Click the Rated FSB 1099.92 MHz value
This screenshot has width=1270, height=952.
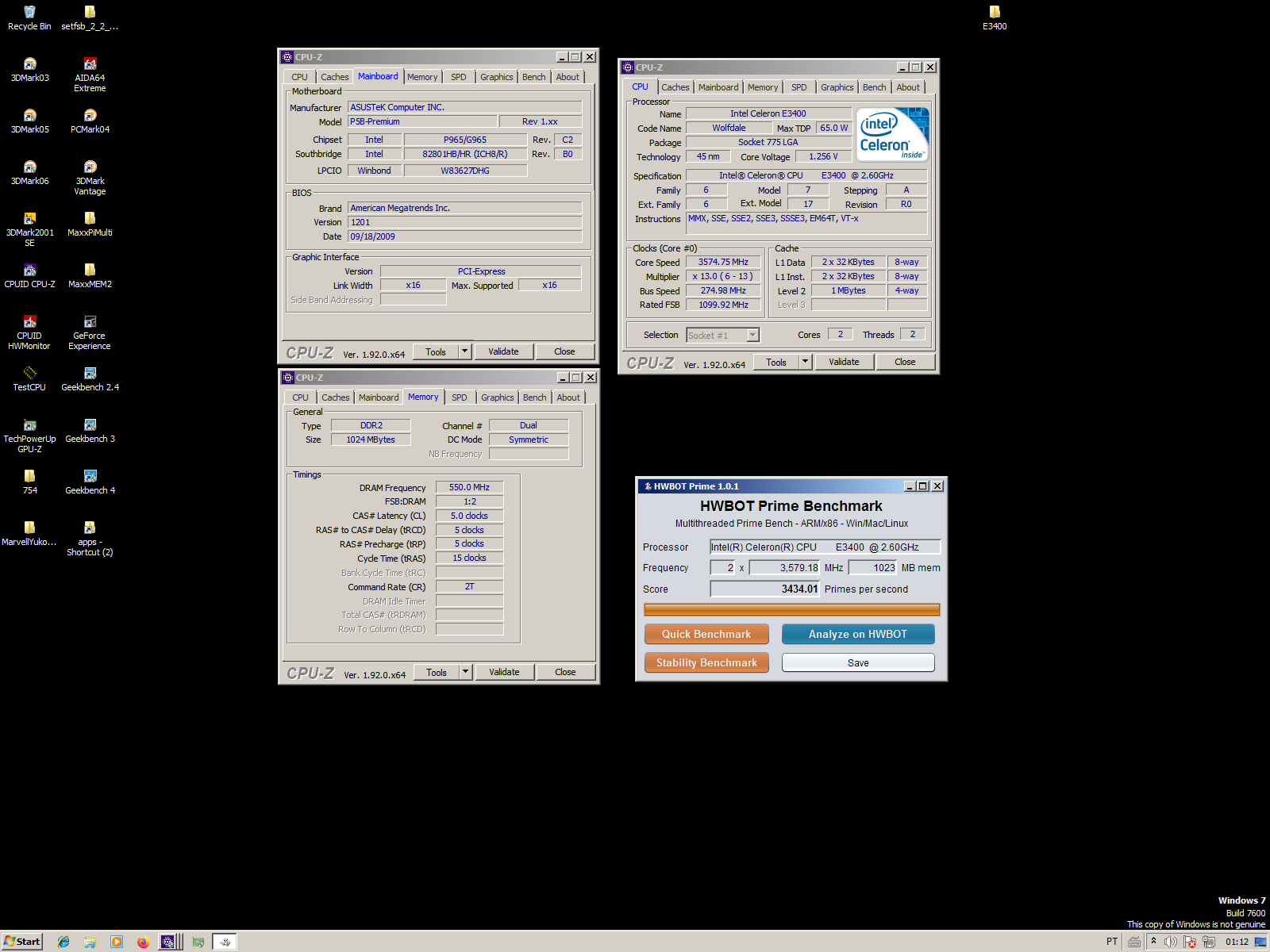click(x=723, y=305)
